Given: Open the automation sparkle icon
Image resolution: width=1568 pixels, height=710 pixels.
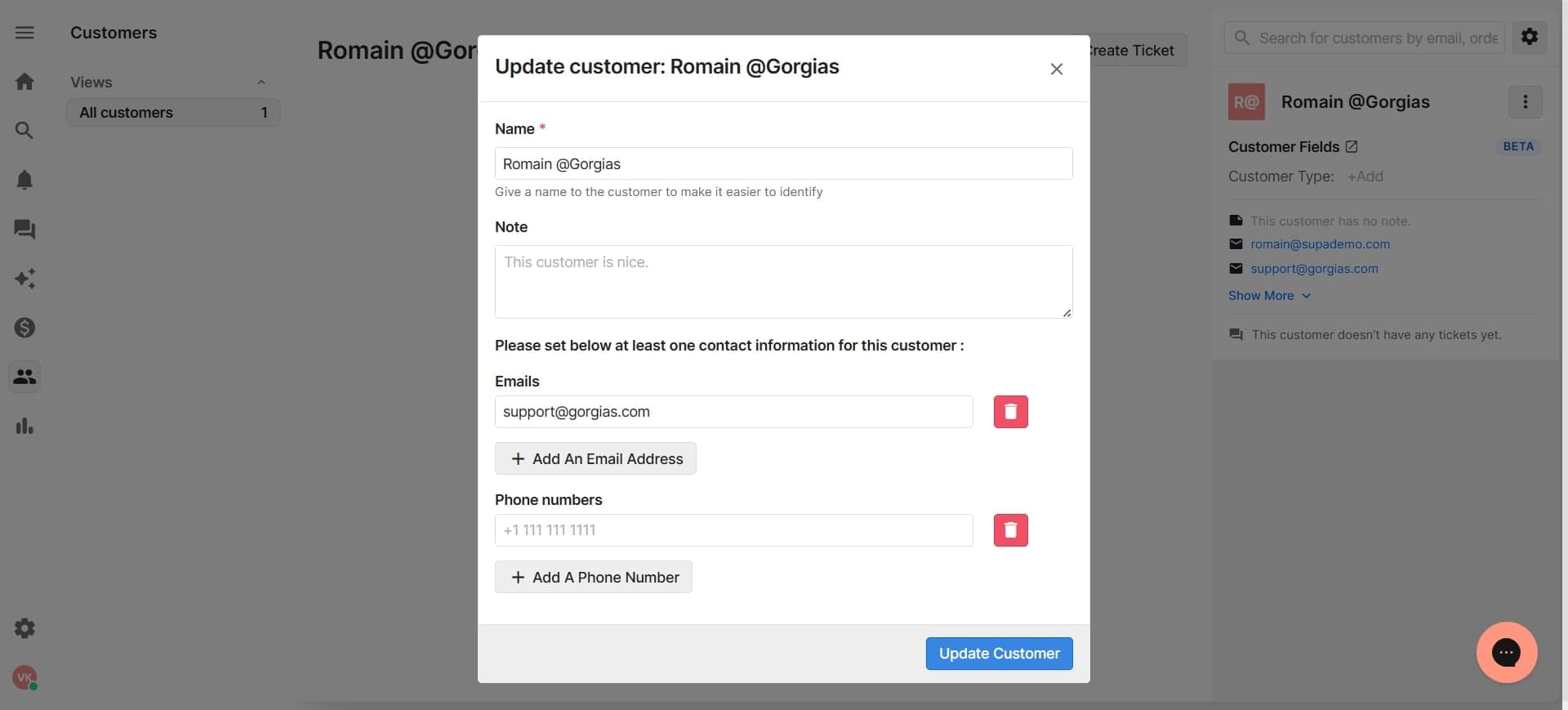Looking at the screenshot, I should [x=24, y=279].
